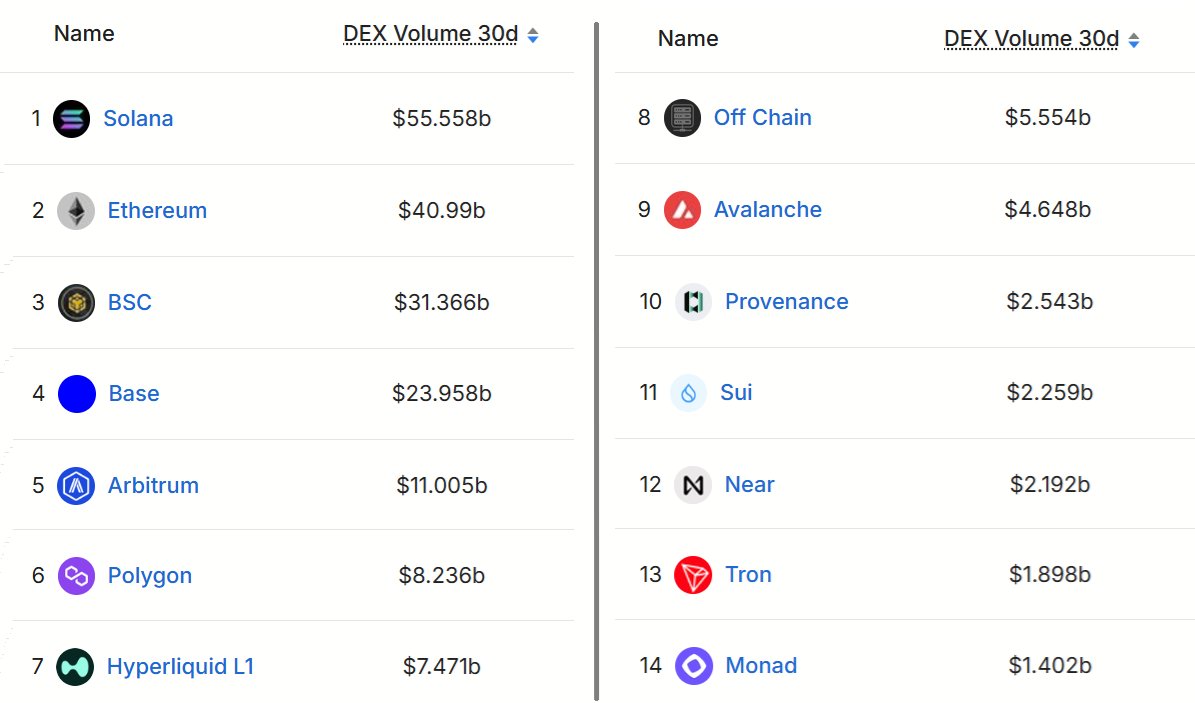Screen dimensions: 1195x703
Task: Click the Arbitrum logo icon
Action: coord(76,486)
